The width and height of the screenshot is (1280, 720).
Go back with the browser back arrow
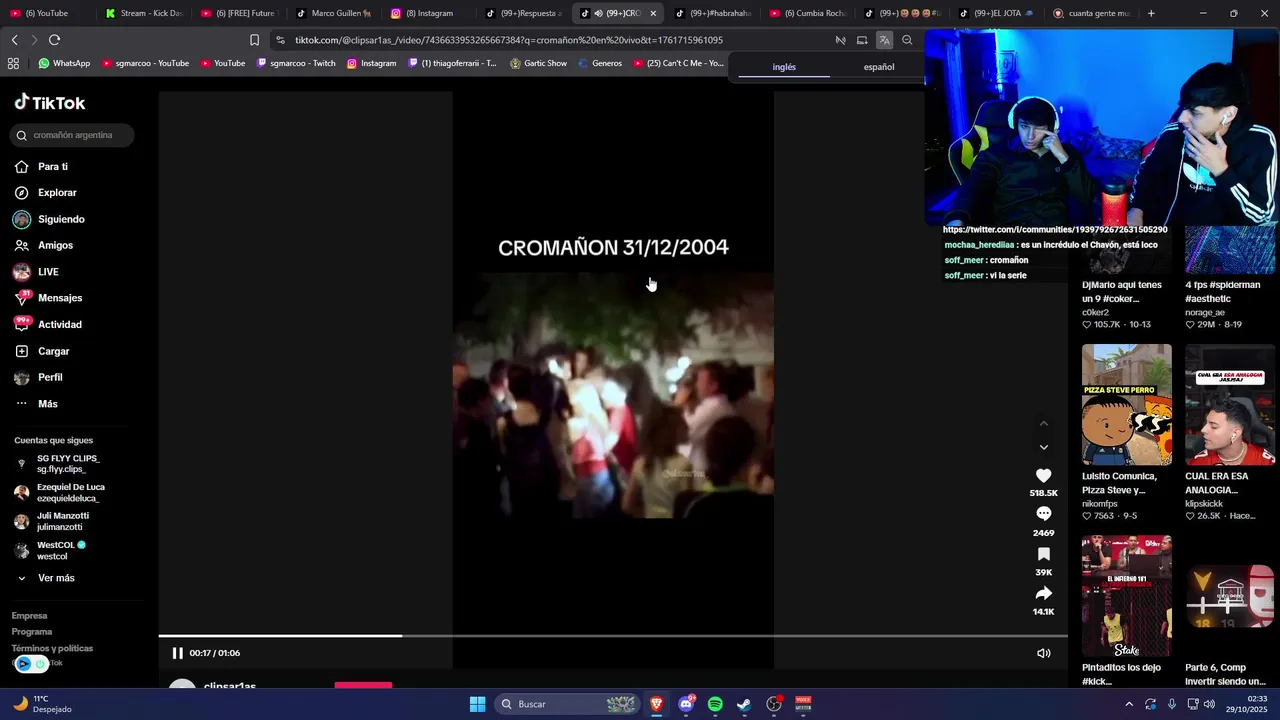point(14,40)
